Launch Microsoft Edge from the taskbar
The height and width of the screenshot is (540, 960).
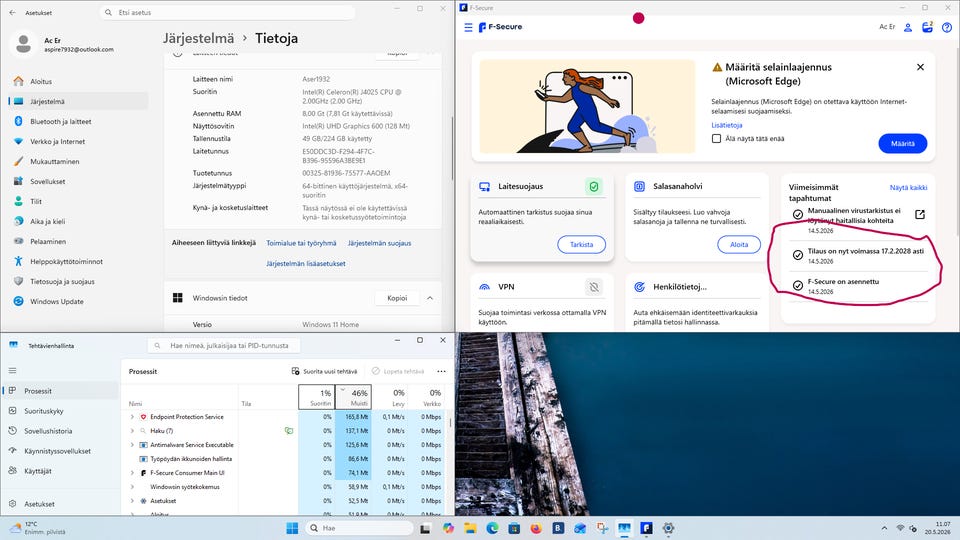click(492, 528)
